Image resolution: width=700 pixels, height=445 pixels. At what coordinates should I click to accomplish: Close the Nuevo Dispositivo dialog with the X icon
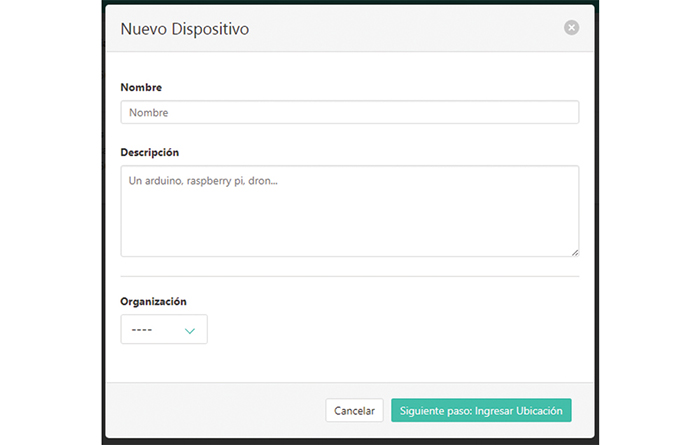coord(571,28)
